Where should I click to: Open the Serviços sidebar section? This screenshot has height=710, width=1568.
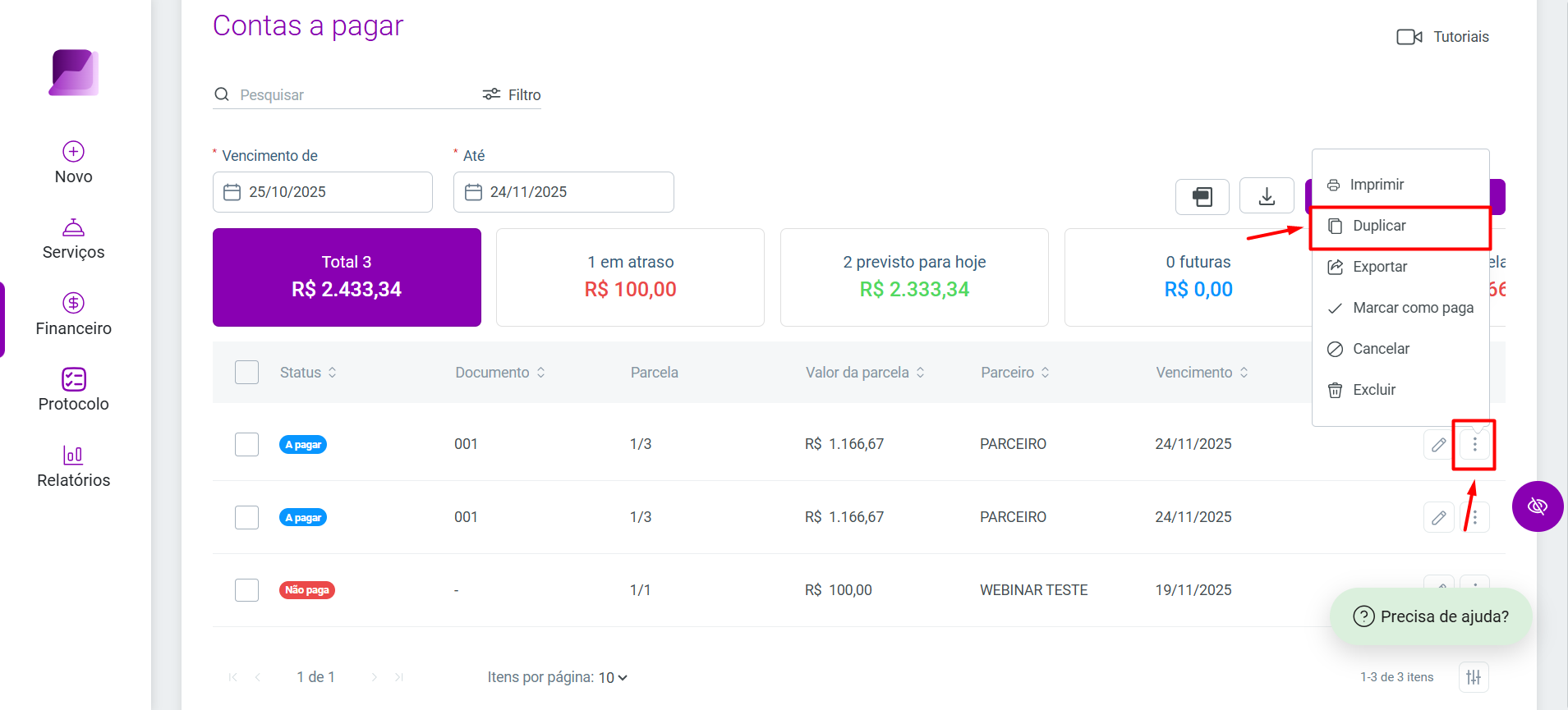click(x=73, y=239)
